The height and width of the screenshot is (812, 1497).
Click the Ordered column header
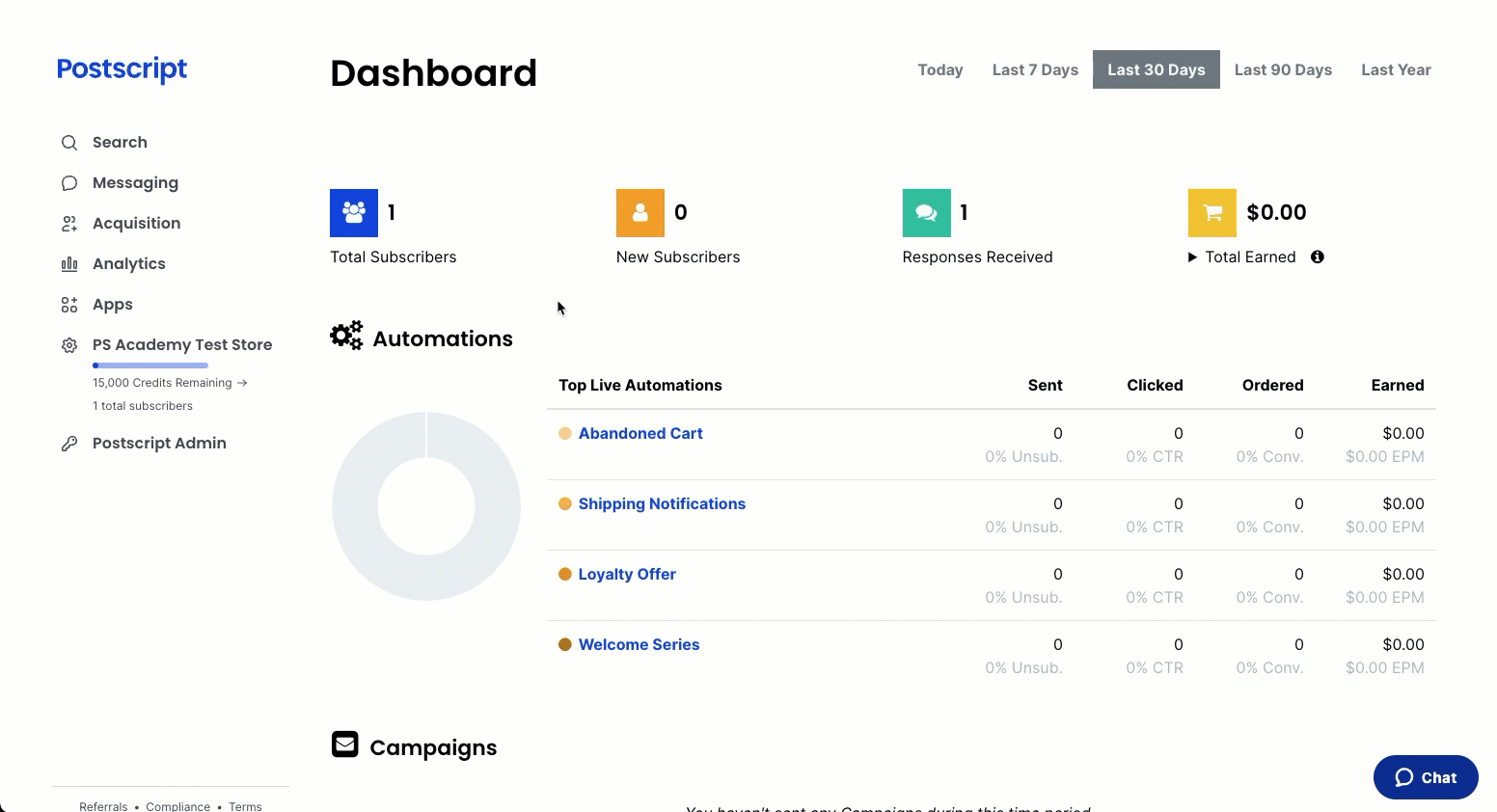(1272, 386)
